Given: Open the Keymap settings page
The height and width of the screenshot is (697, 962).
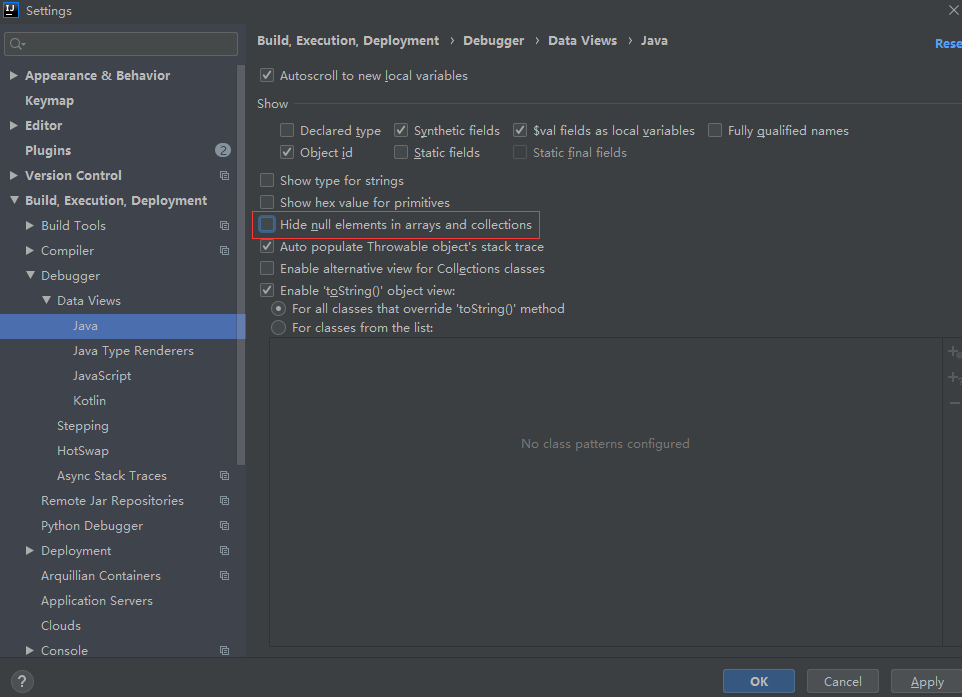Looking at the screenshot, I should [x=49, y=101].
